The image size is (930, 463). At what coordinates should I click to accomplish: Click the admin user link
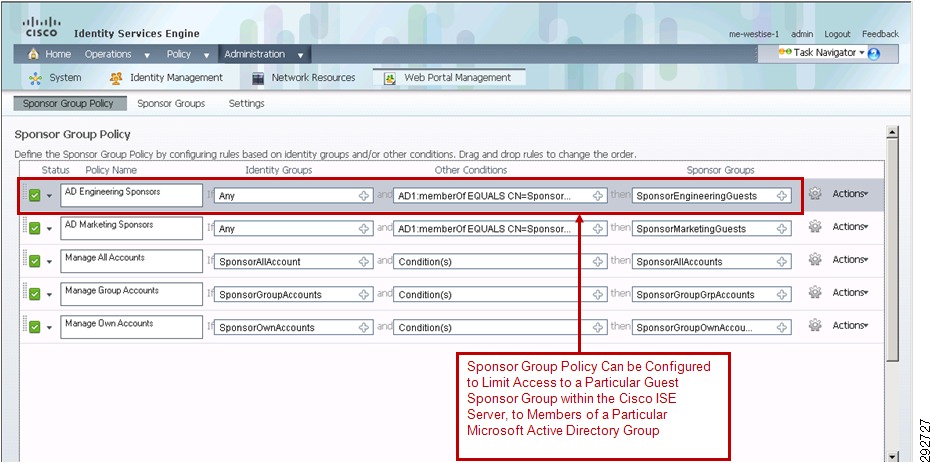pos(802,34)
